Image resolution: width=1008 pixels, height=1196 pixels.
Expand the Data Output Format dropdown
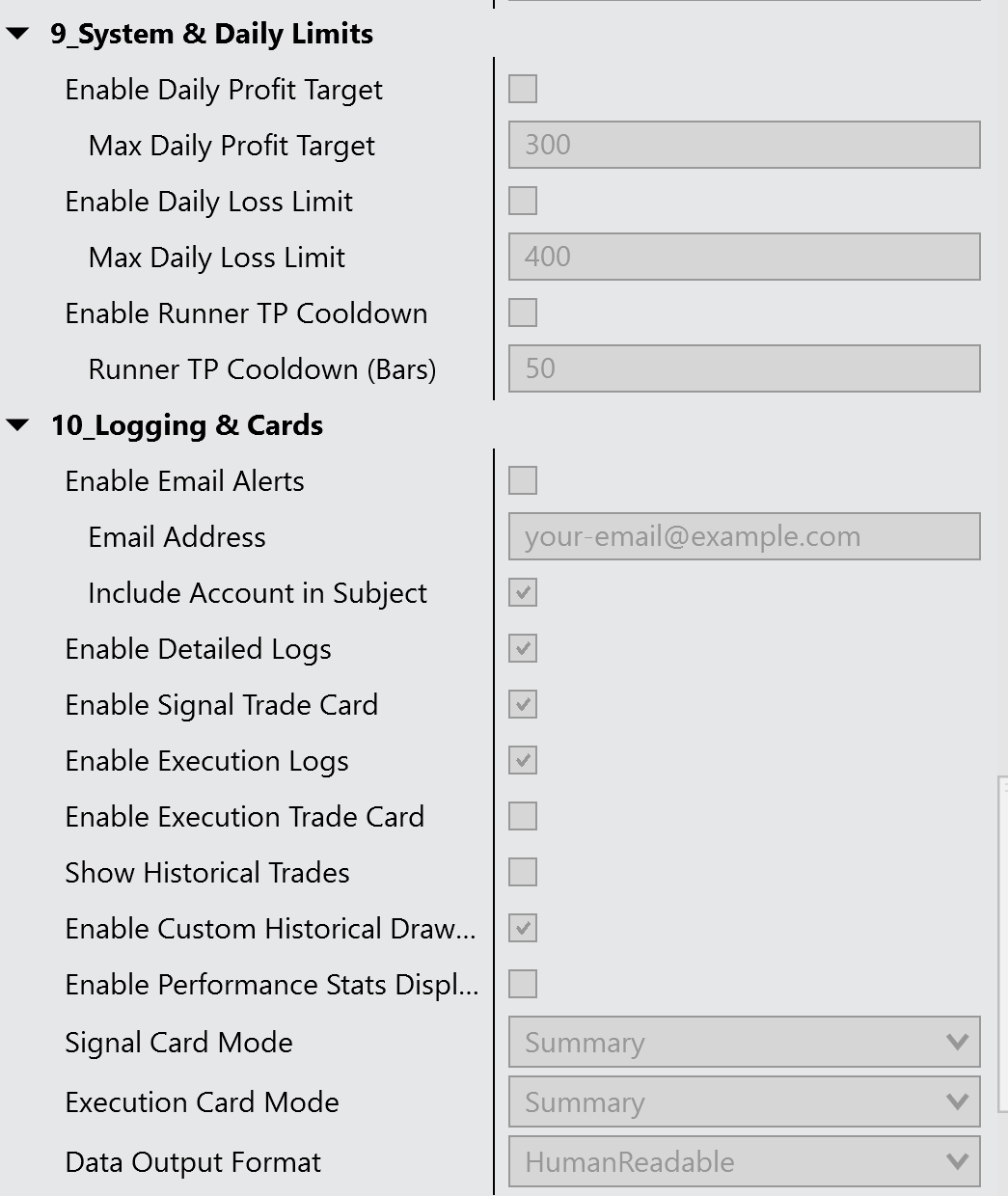click(744, 1162)
